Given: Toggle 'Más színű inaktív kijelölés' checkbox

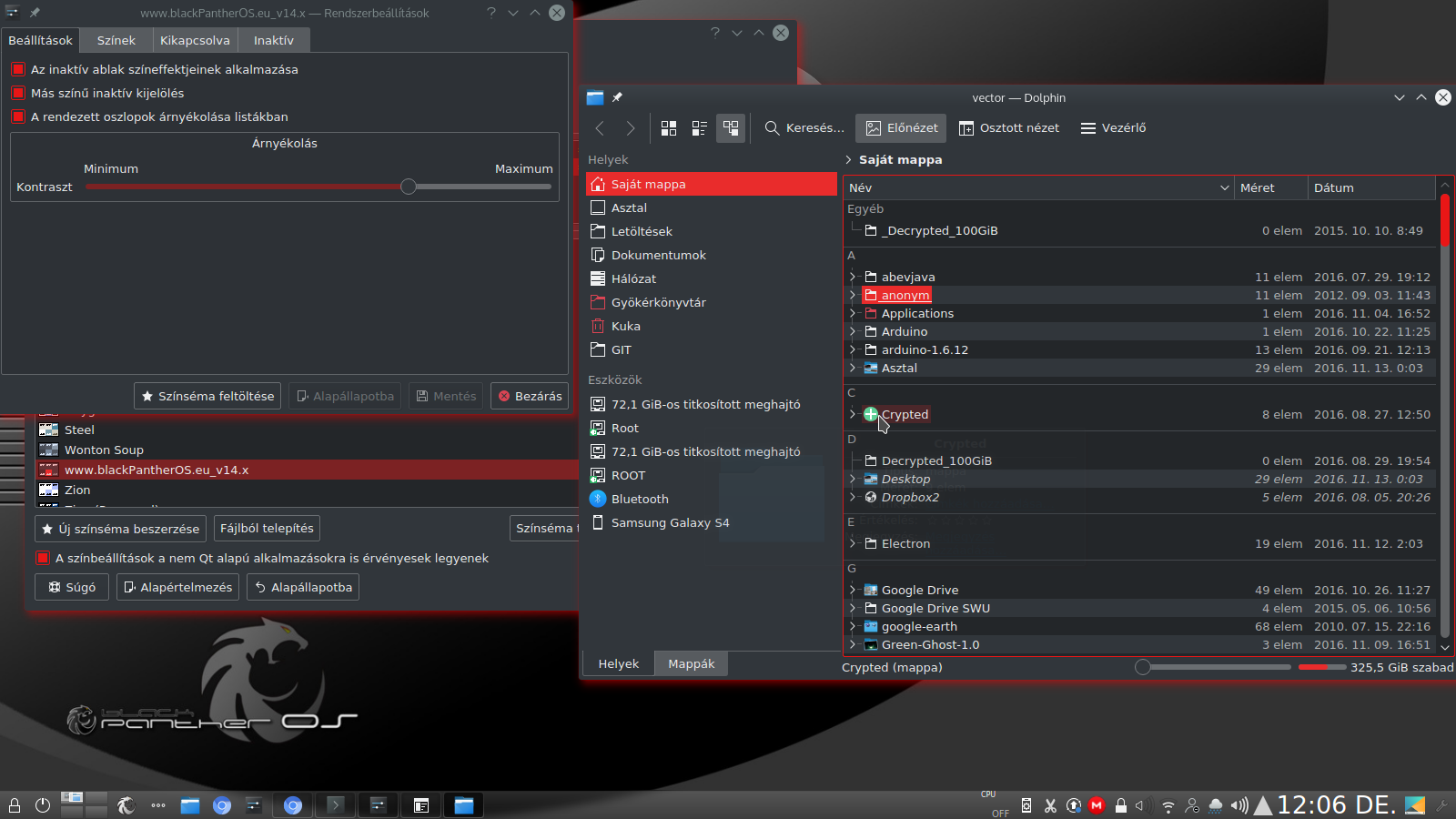Looking at the screenshot, I should pos(17,93).
